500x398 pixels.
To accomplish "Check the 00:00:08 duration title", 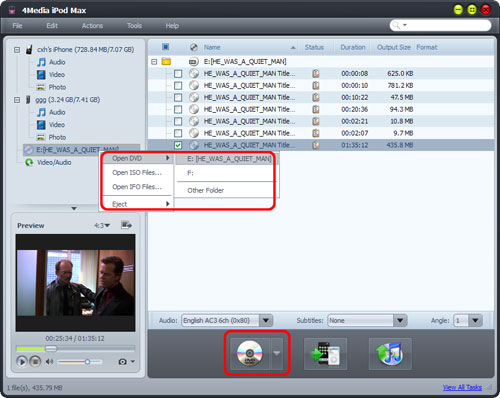I will click(178, 74).
